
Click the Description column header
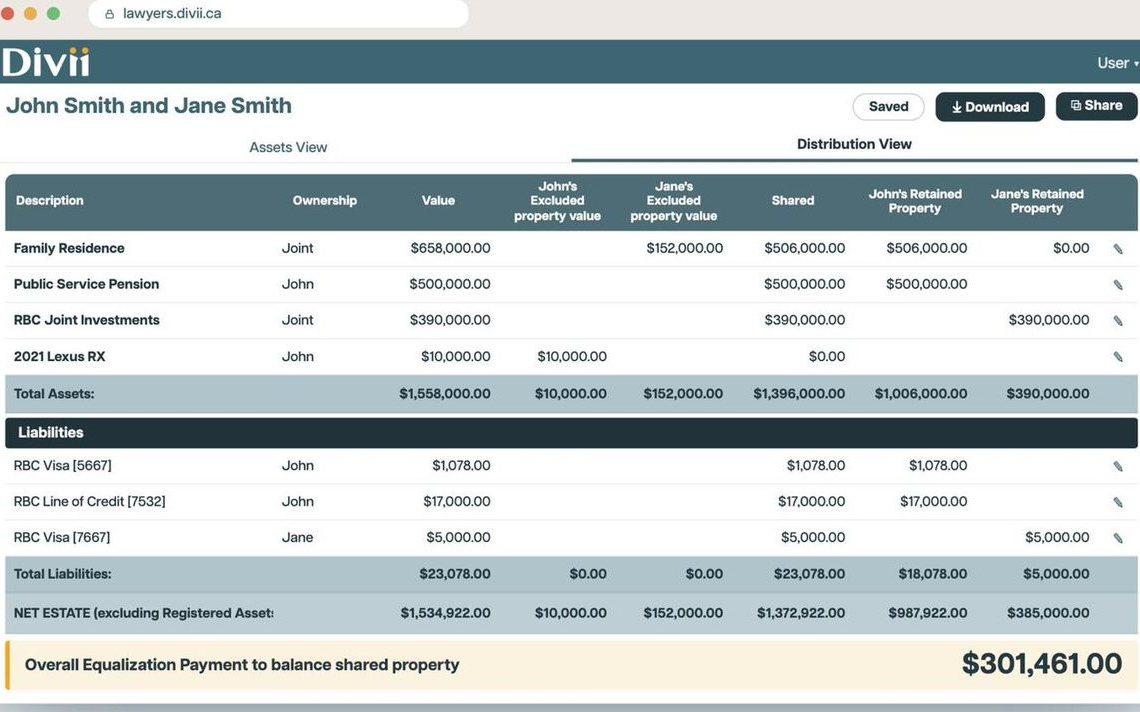(49, 201)
